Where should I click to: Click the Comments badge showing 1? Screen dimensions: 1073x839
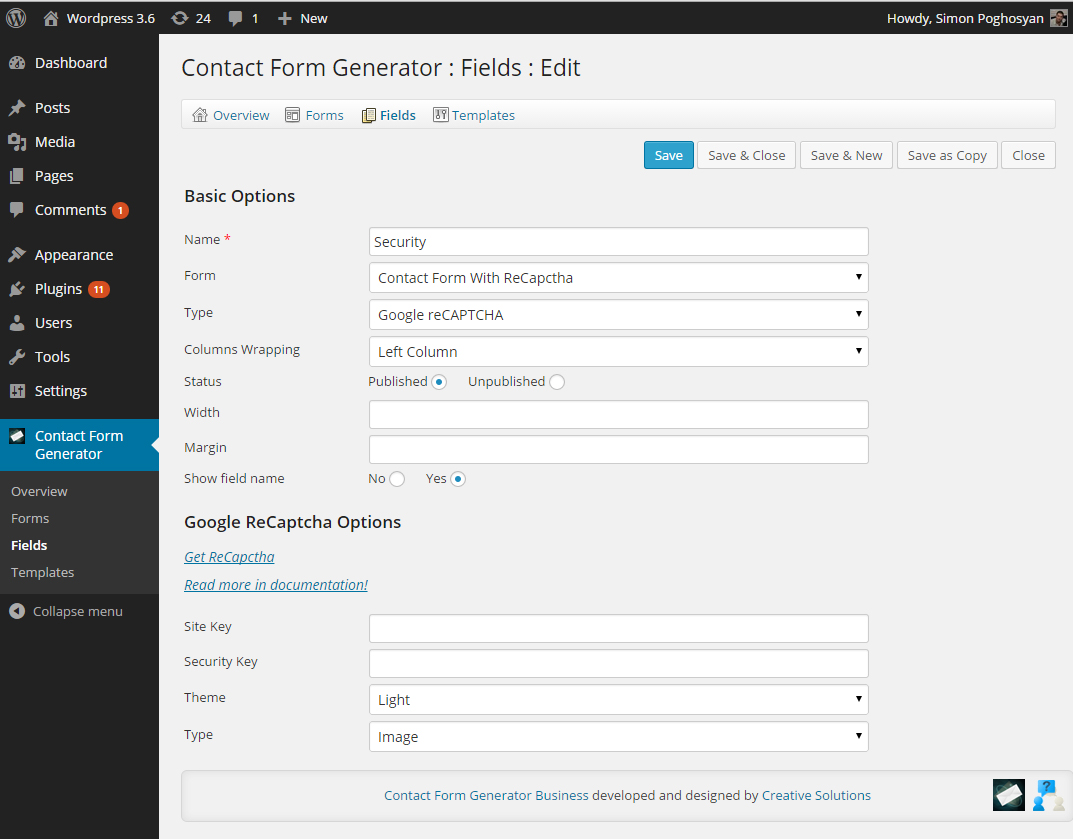pos(120,210)
